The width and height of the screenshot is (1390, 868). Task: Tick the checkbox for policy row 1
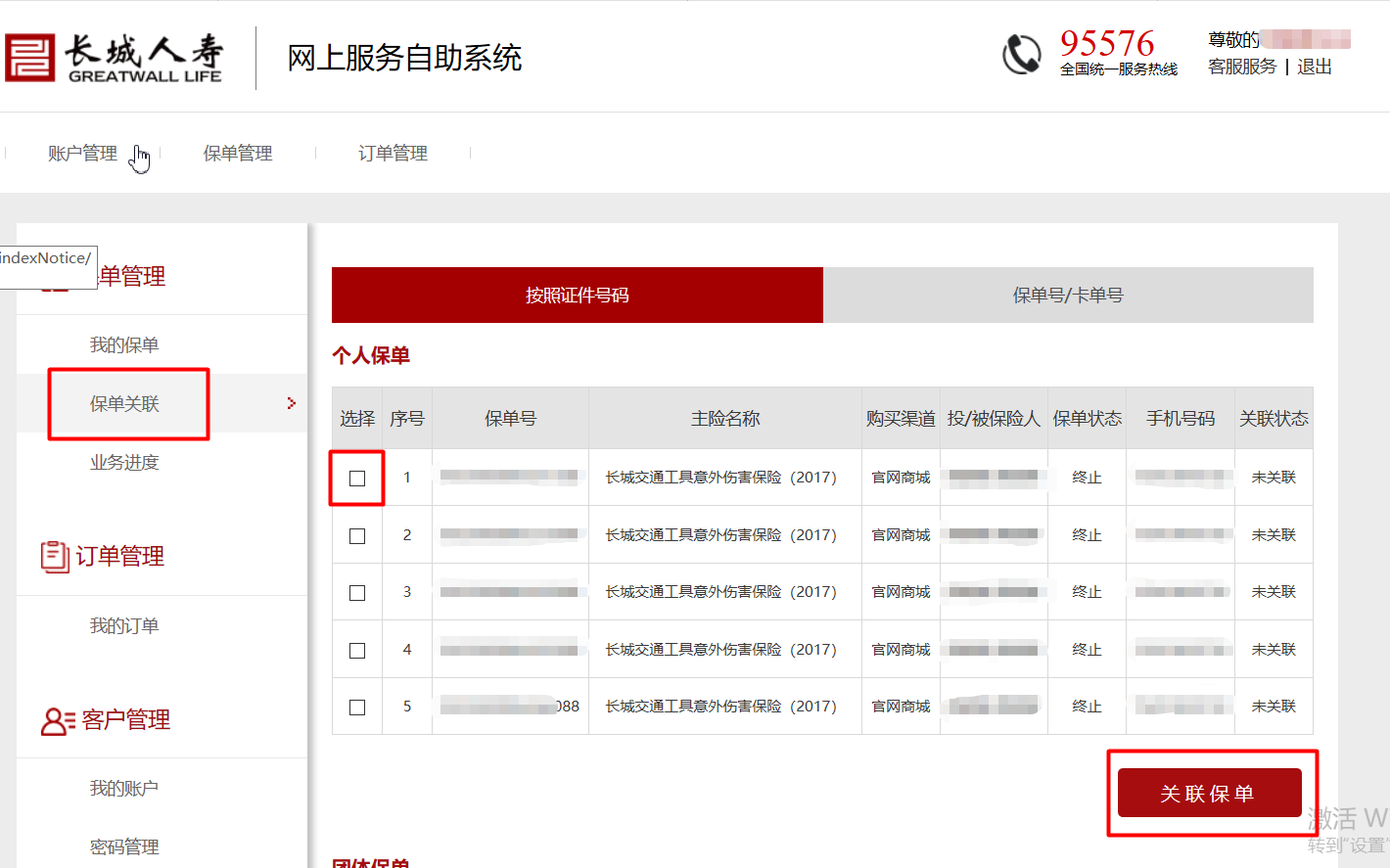(x=357, y=479)
